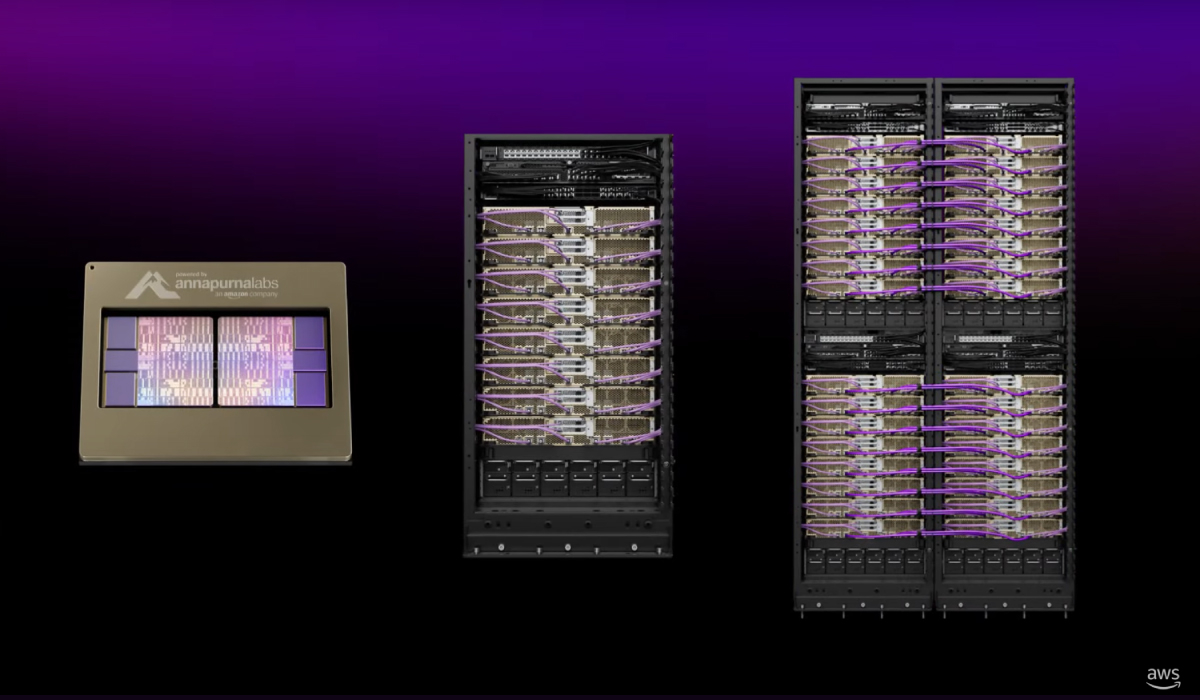Click the bottom base panel of single rack

click(567, 540)
